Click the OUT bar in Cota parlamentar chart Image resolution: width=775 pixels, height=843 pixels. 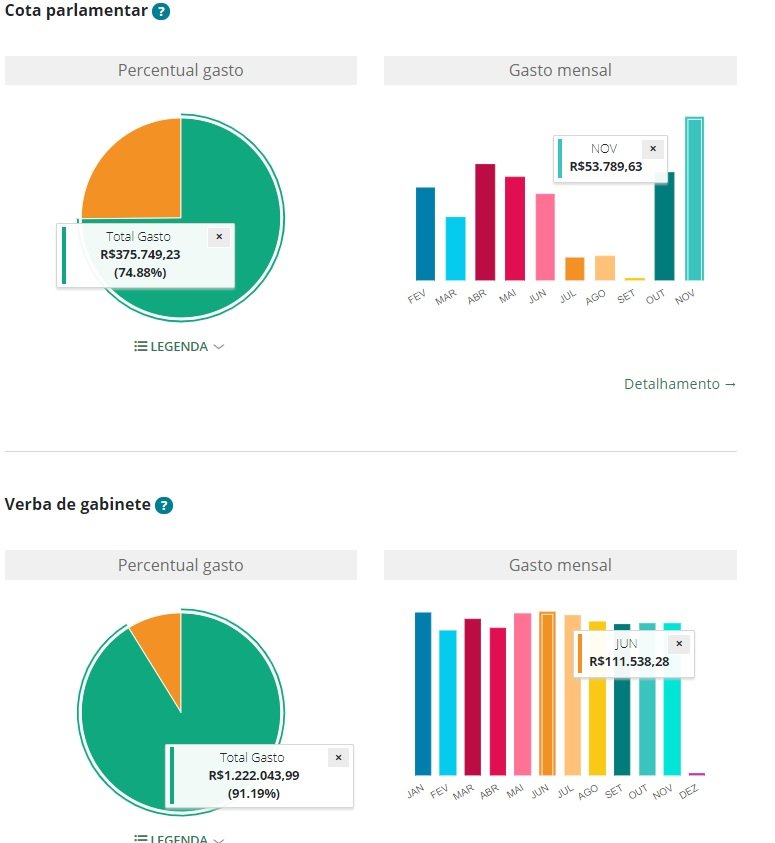[x=664, y=240]
